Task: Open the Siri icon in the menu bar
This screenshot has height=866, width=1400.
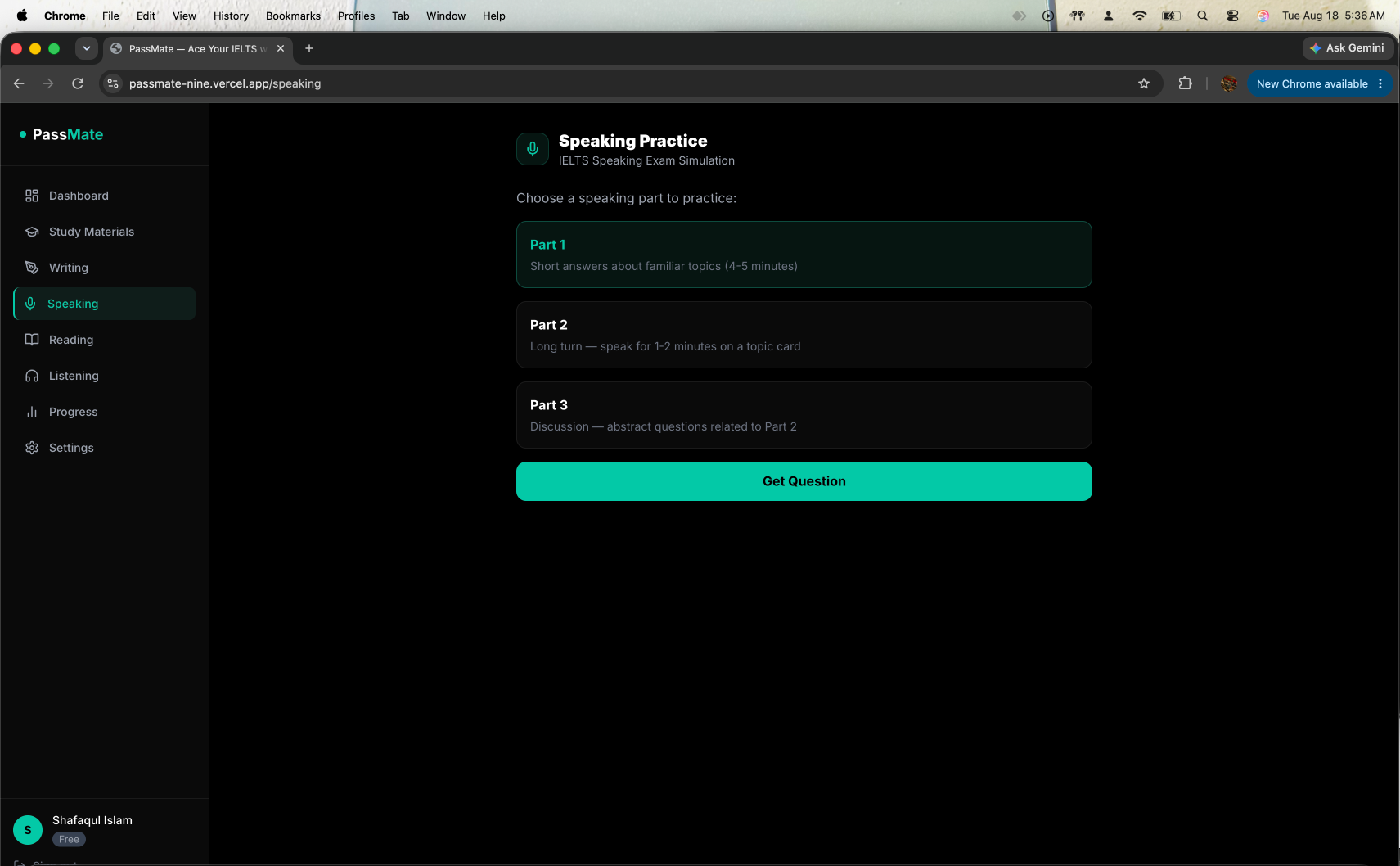Action: [x=1263, y=16]
